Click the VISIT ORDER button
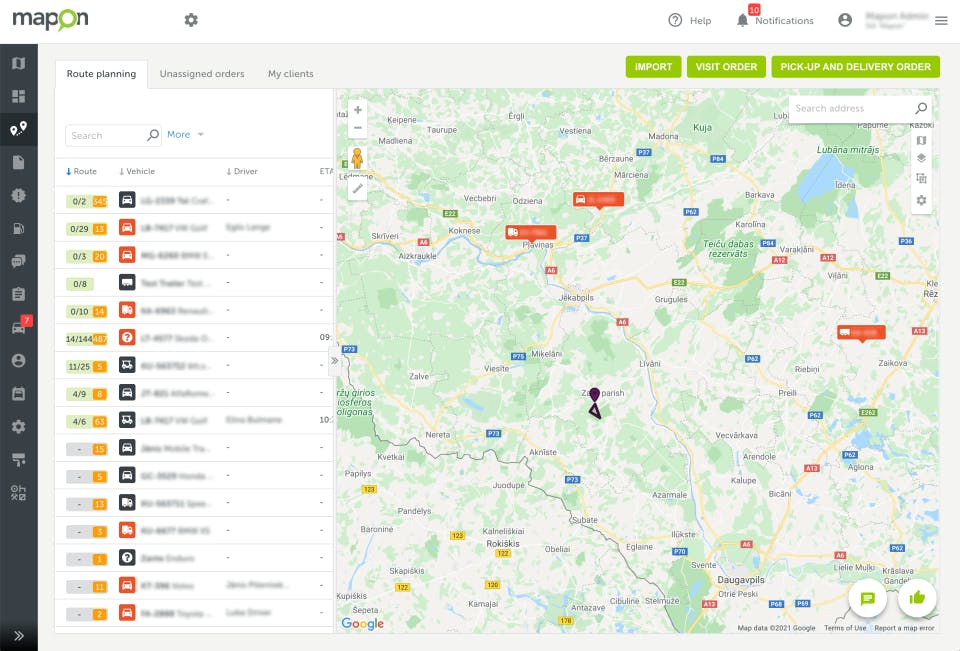Screen dimensions: 960x651 726,67
